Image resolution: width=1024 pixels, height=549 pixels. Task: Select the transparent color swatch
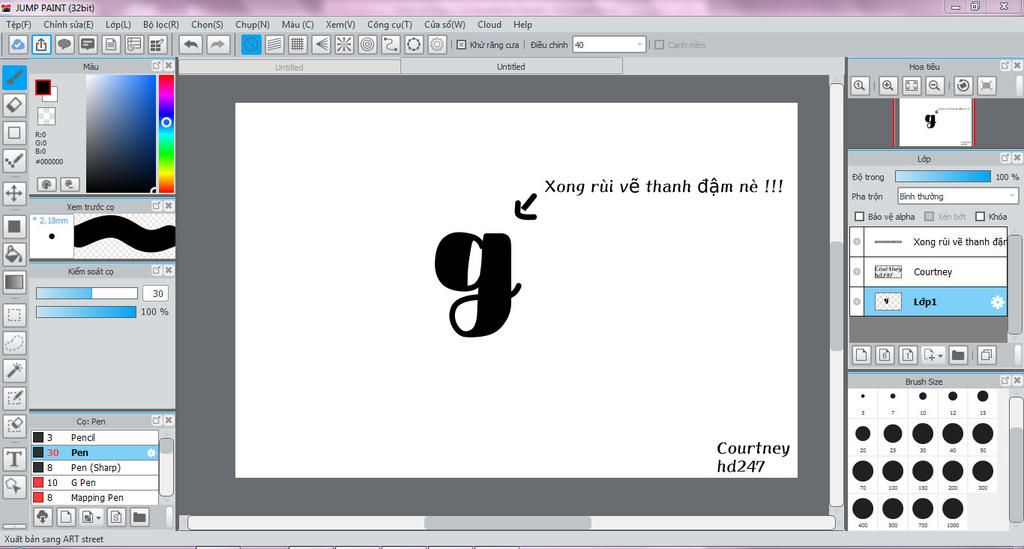(x=46, y=116)
